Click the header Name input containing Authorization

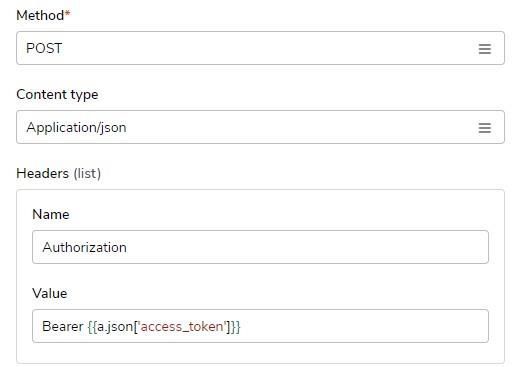tap(260, 247)
